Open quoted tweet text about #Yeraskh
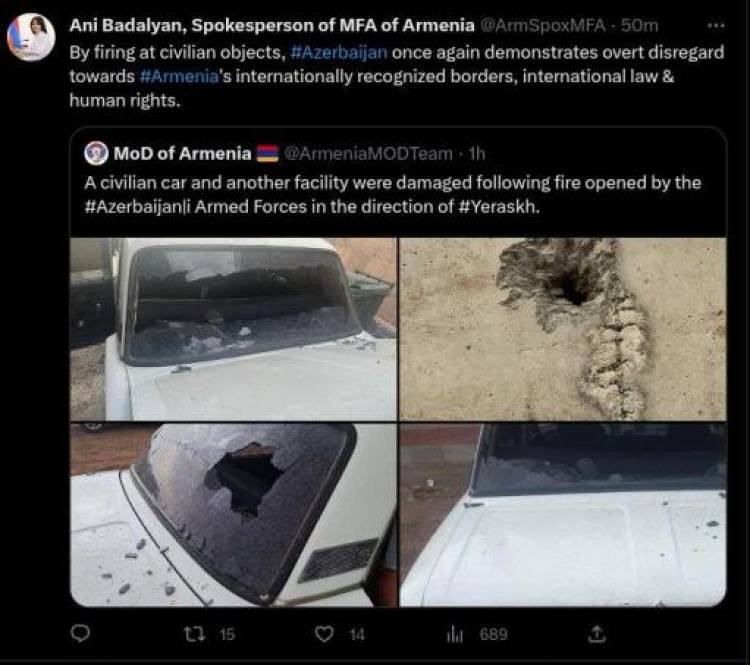 pyautogui.click(x=392, y=195)
